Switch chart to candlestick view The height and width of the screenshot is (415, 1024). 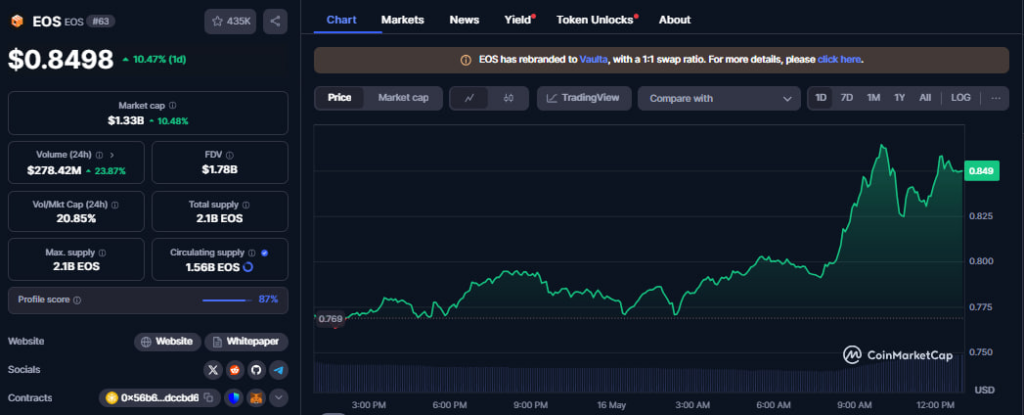508,98
